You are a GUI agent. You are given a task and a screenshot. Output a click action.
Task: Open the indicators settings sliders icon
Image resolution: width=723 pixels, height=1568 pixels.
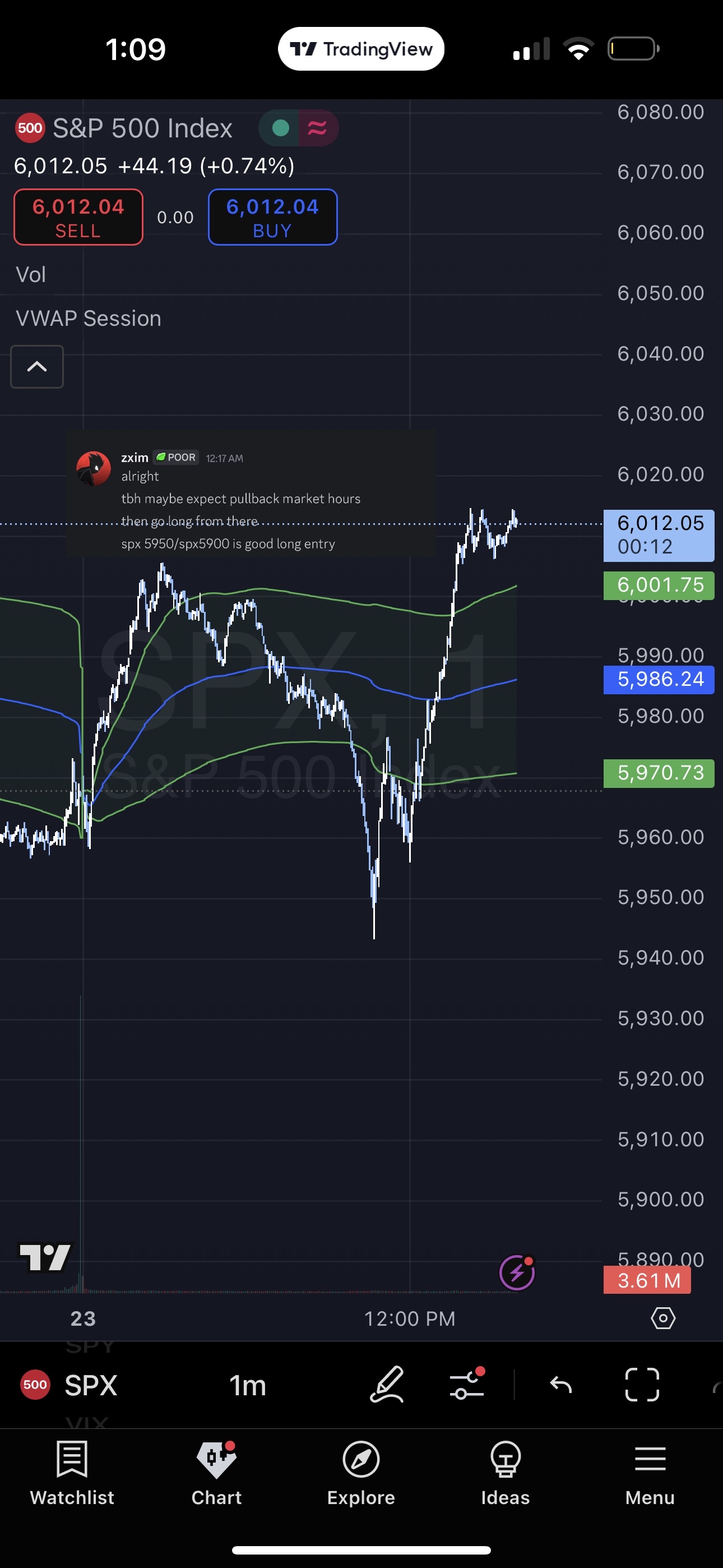(467, 1385)
